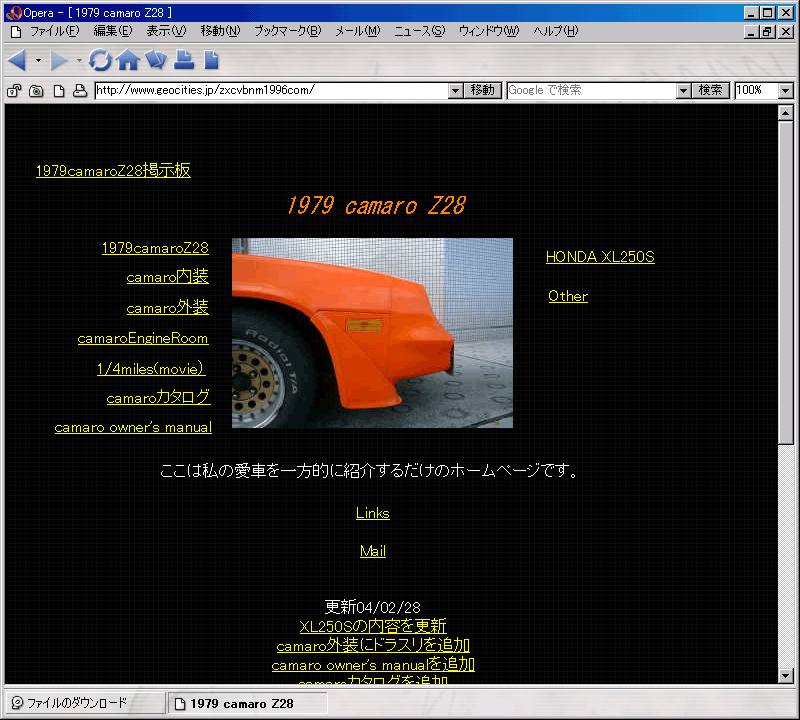Open the camaro owner's manual link
This screenshot has width=800, height=720.
click(x=133, y=427)
